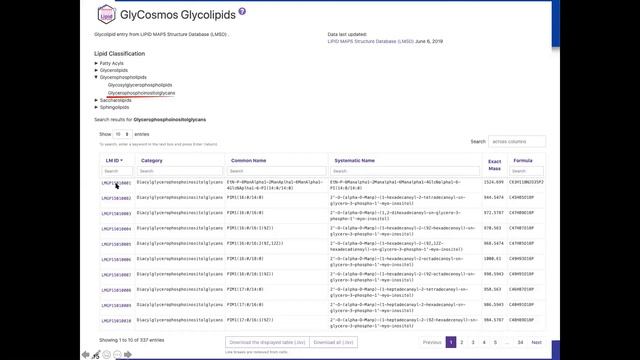Focus the Systematic Name column search box

(x=405, y=171)
